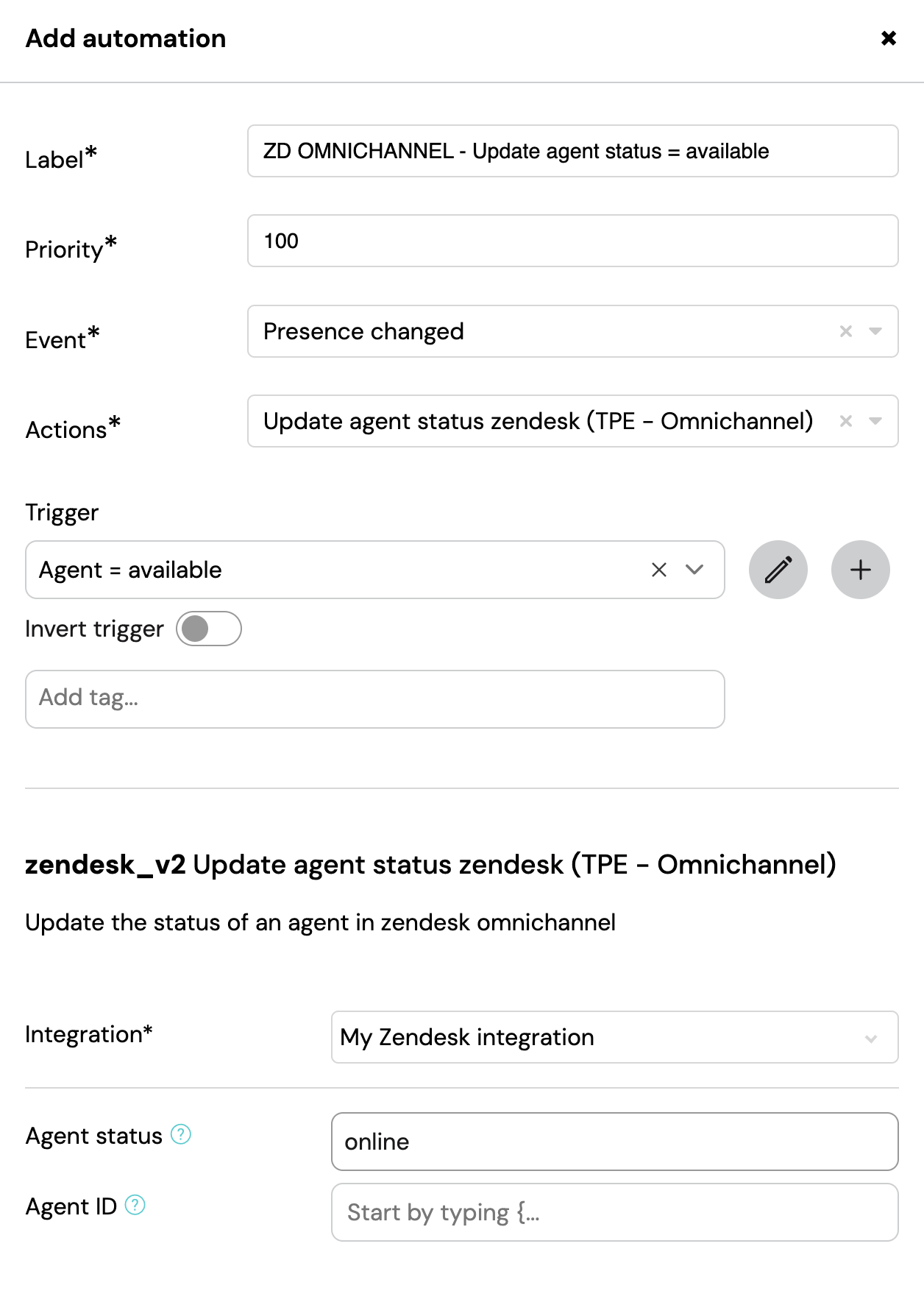Click the Priority field showing 100
The image size is (924, 1291).
572,241
